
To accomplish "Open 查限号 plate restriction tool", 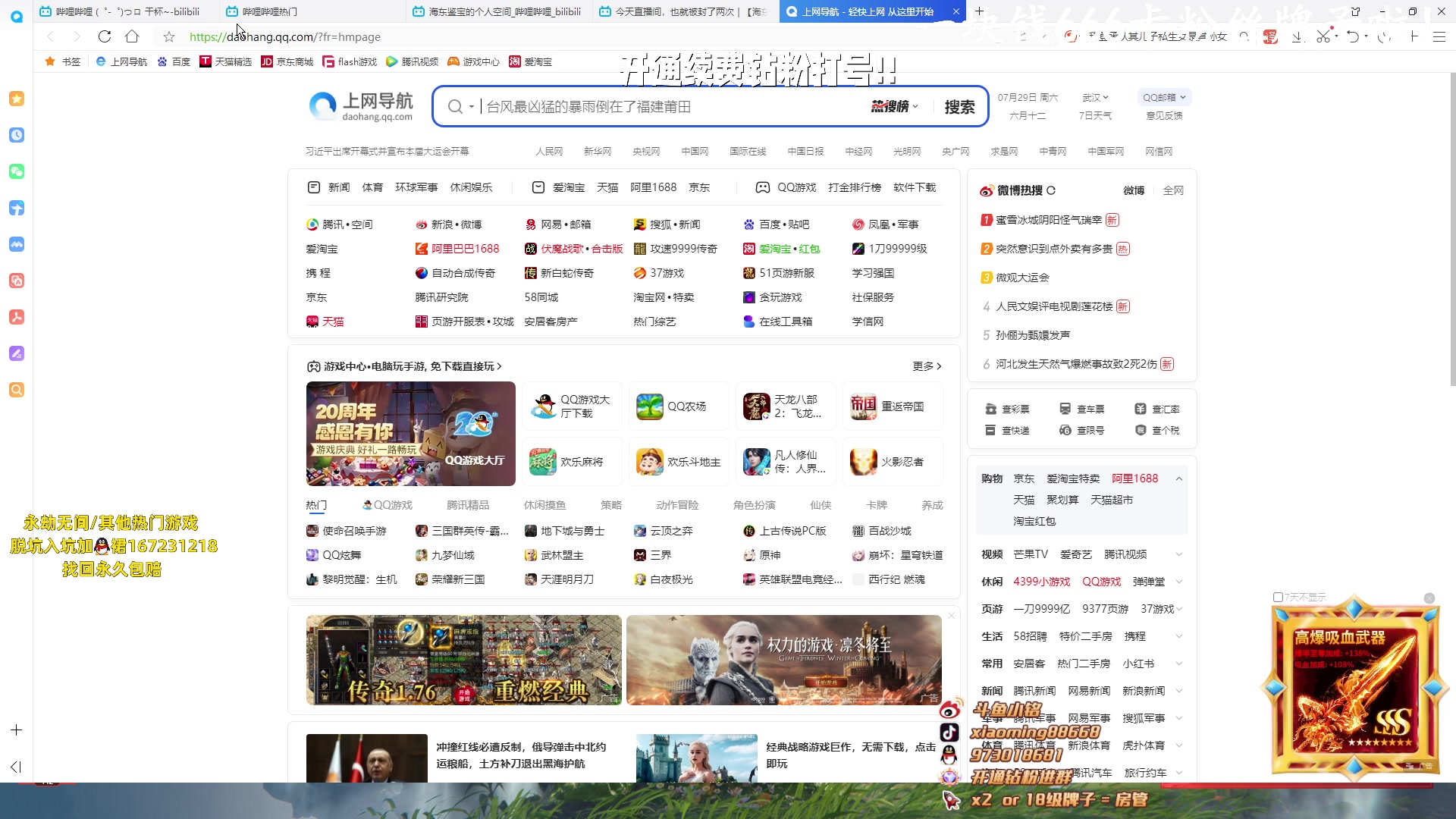I will [x=1082, y=430].
